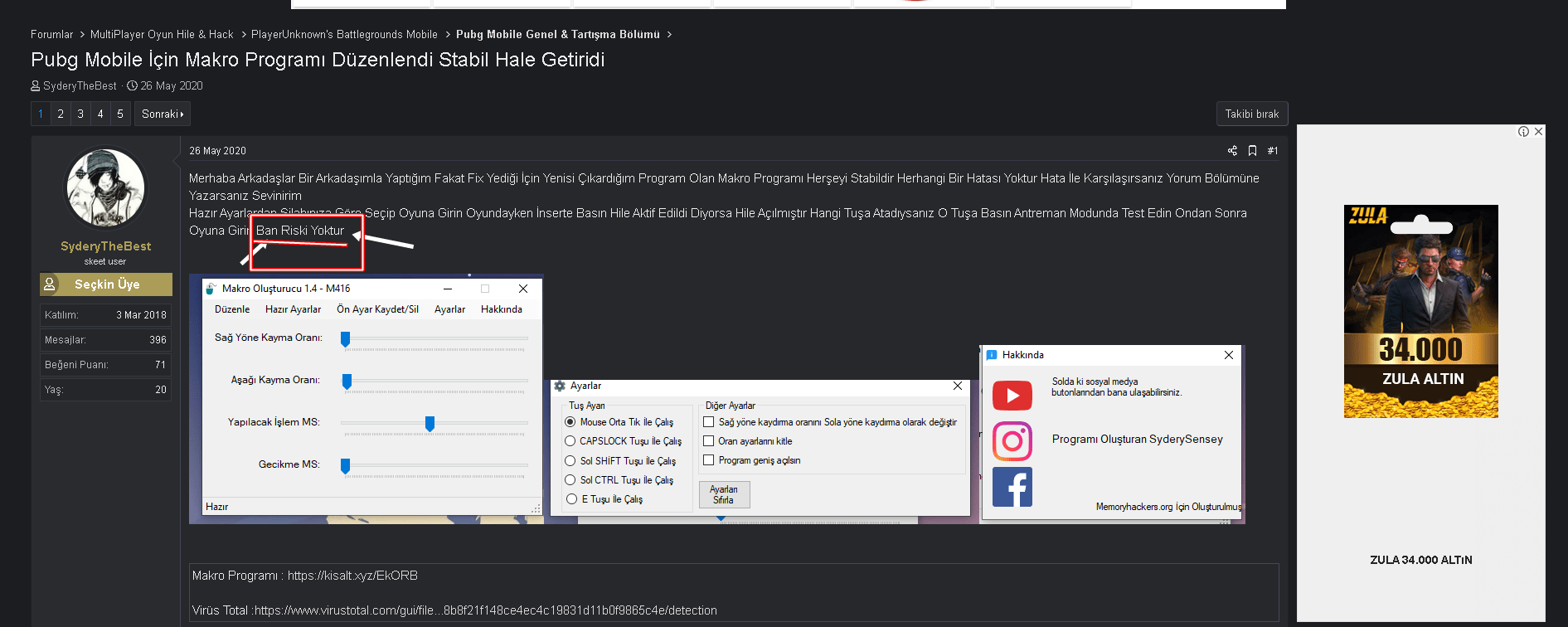Screen dimensions: 1568x627
Task: Close the ad with the X icon
Action: click(x=1538, y=131)
